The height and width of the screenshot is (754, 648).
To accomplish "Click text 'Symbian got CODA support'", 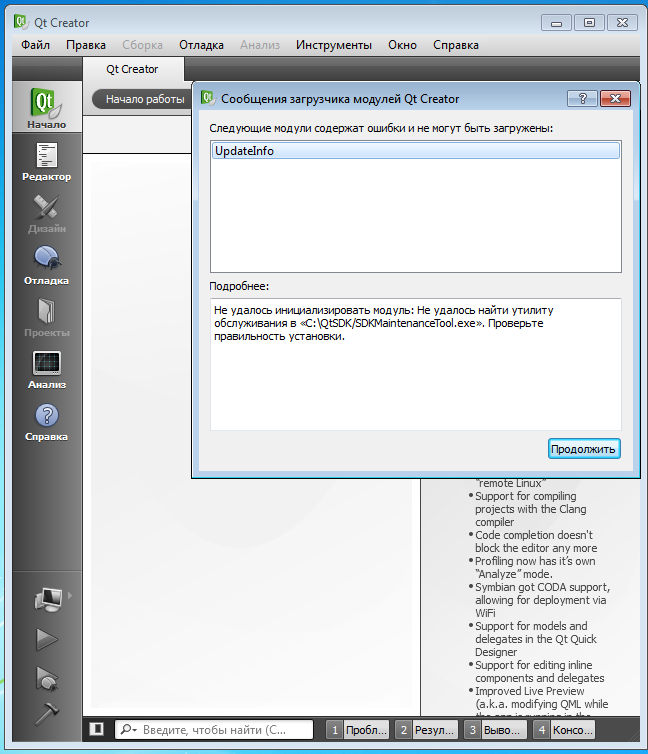I will coord(542,587).
